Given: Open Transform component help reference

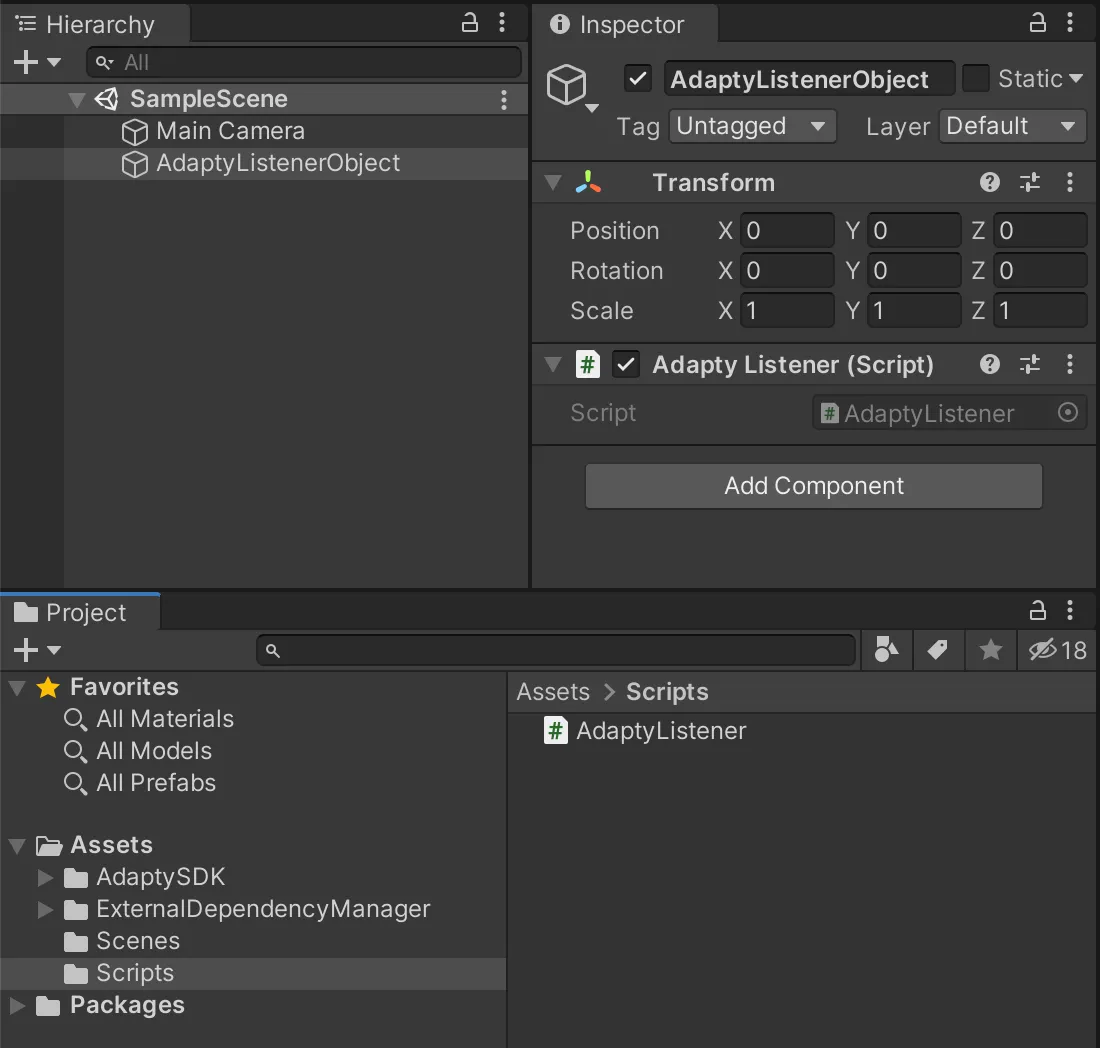Looking at the screenshot, I should coord(990,182).
